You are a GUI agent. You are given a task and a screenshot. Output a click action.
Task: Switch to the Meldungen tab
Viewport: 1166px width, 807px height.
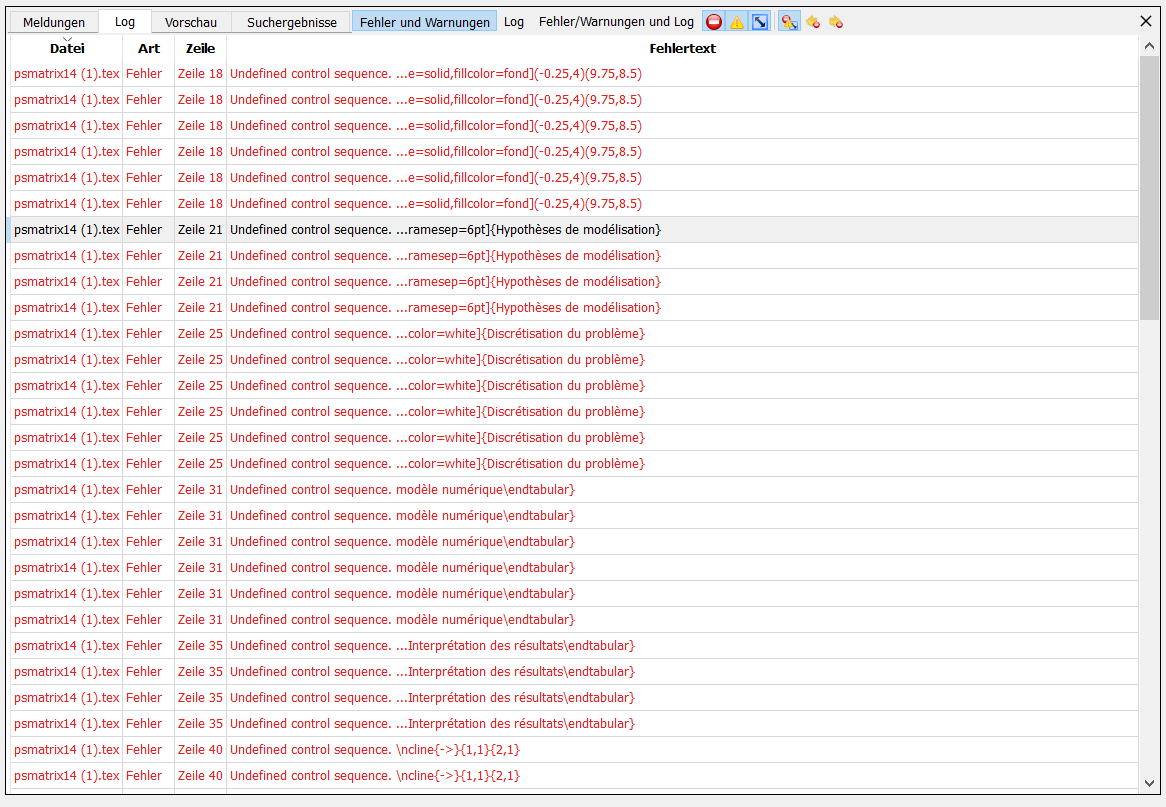click(x=54, y=22)
